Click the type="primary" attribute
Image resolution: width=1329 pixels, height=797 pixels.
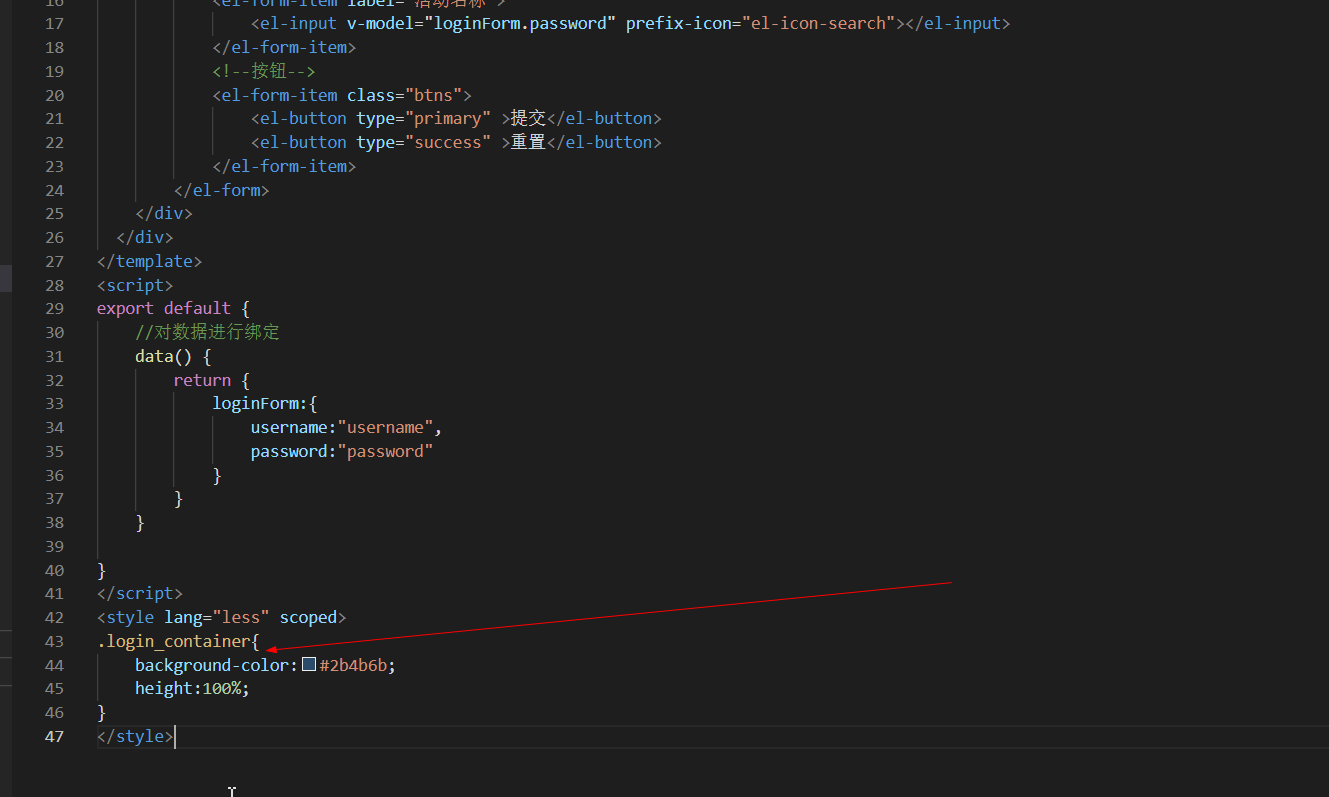point(424,118)
